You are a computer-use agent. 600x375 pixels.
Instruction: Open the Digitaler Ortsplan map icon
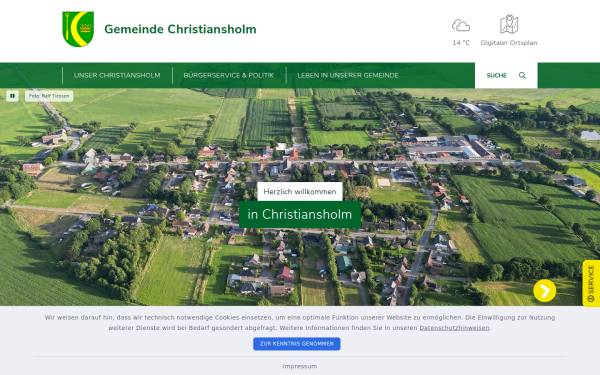pos(509,24)
